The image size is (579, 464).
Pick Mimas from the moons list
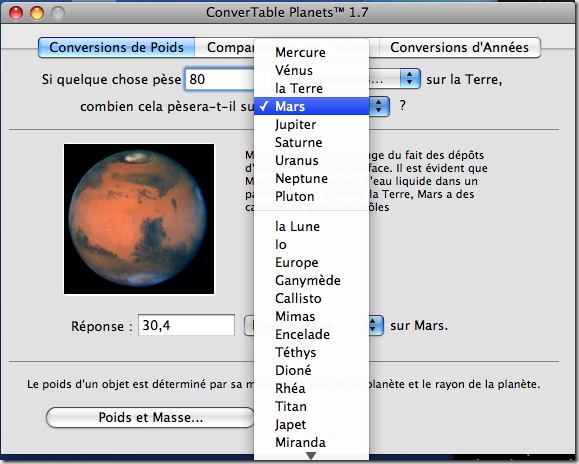[311, 317]
